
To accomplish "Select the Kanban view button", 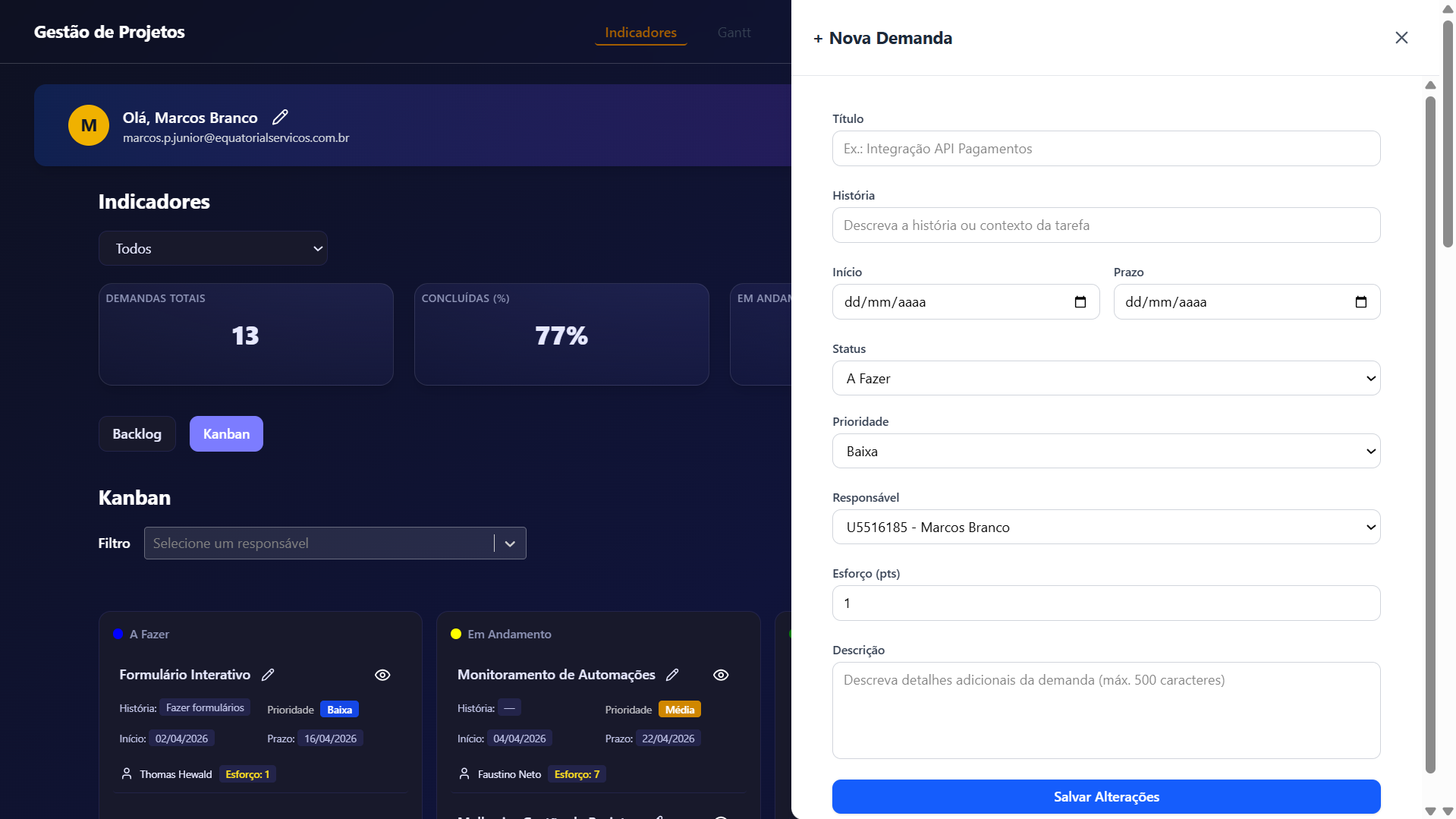I will click(x=226, y=433).
